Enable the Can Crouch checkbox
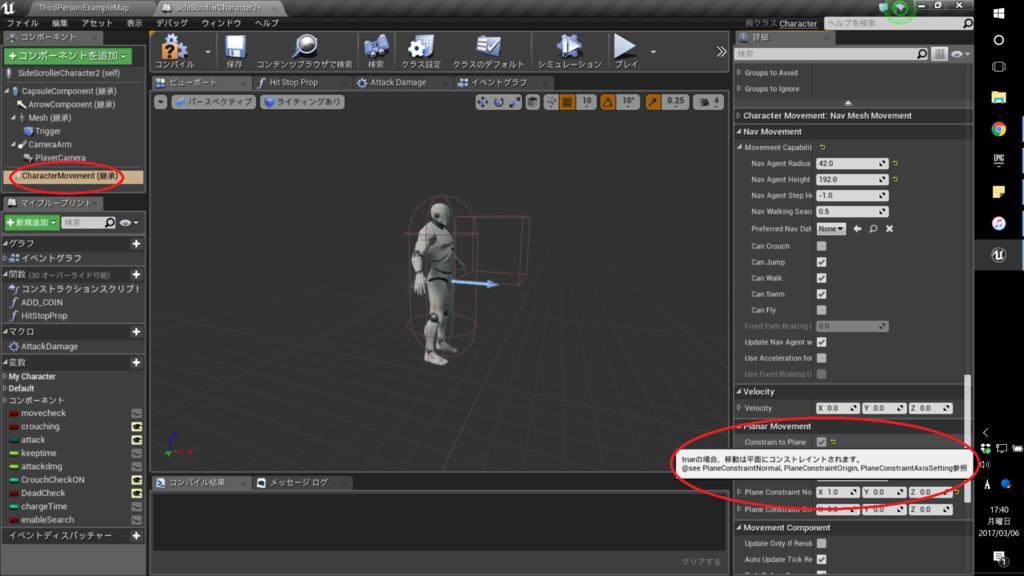The image size is (1024, 576). coord(822,246)
